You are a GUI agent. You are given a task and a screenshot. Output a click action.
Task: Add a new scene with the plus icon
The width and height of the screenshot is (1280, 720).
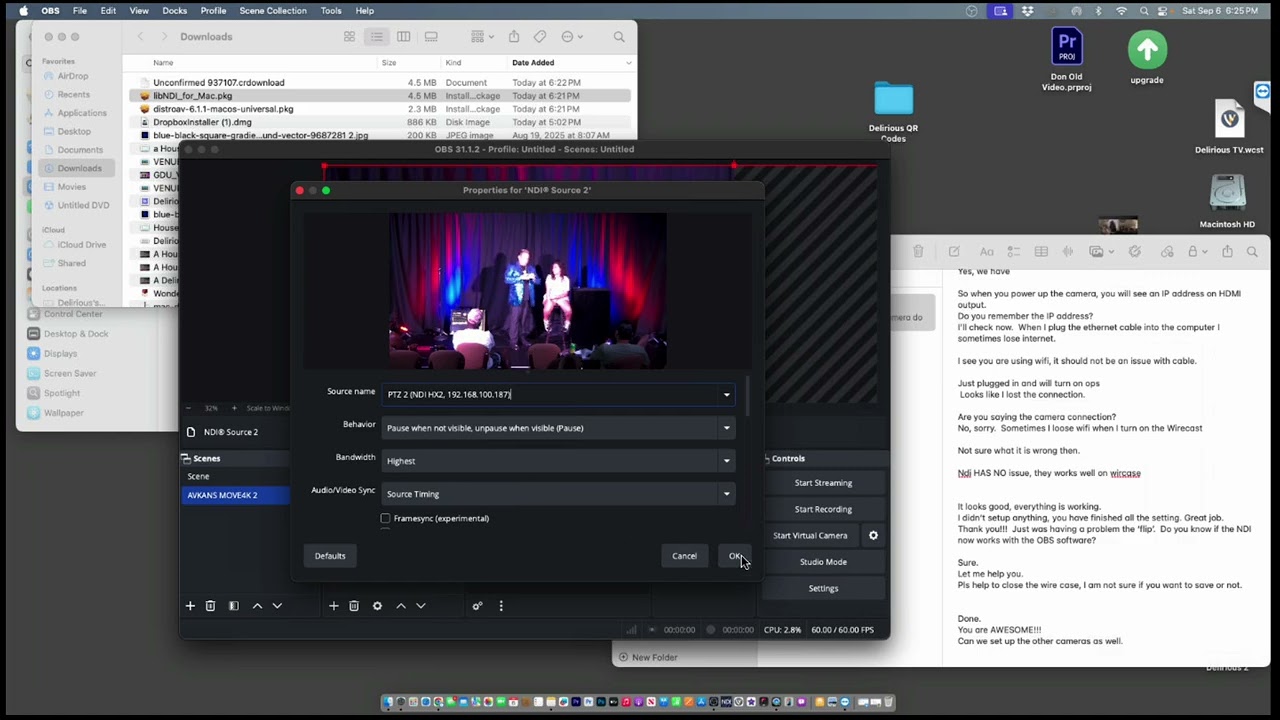tap(190, 606)
